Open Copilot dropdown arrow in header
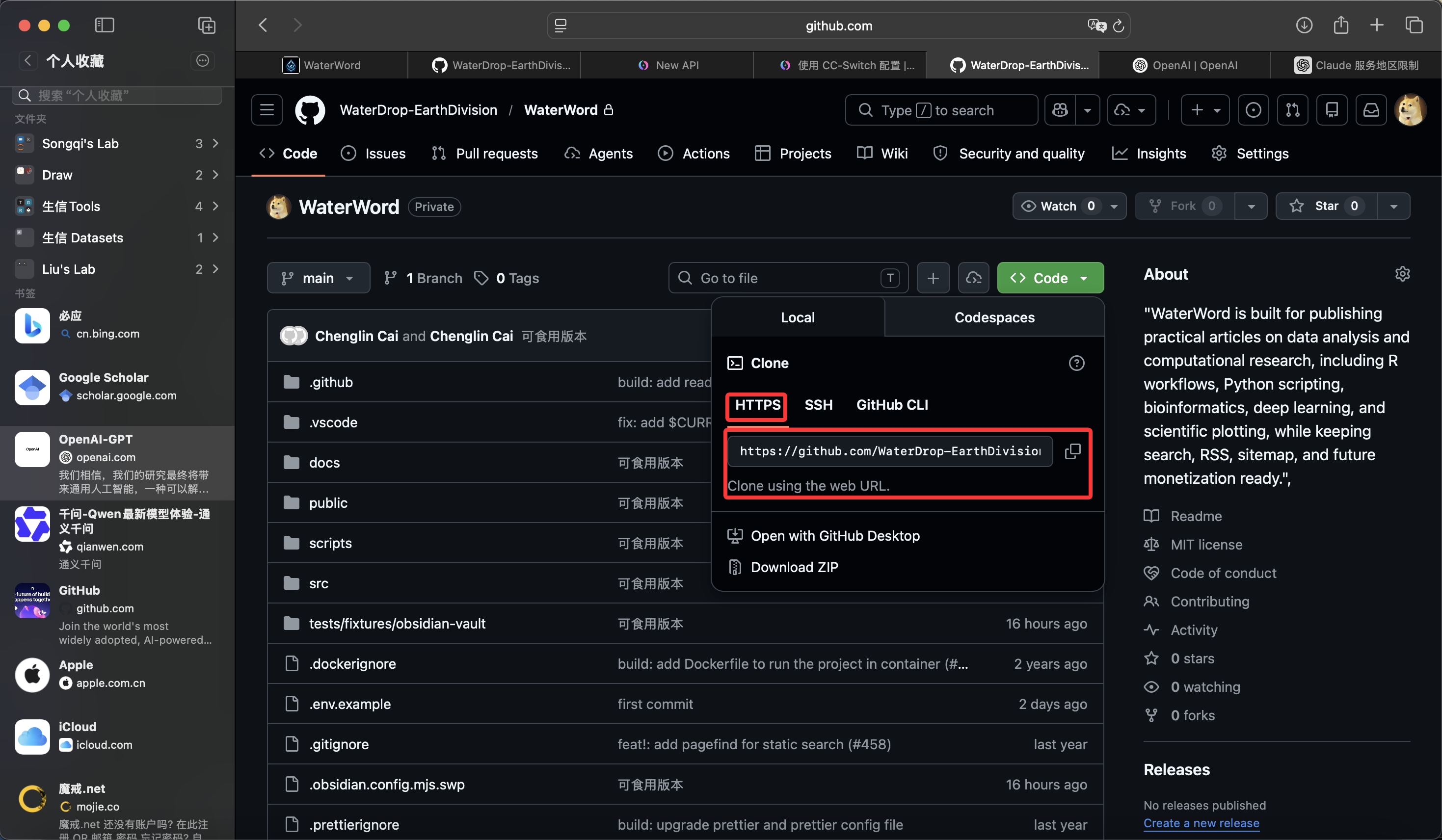 [x=1087, y=110]
